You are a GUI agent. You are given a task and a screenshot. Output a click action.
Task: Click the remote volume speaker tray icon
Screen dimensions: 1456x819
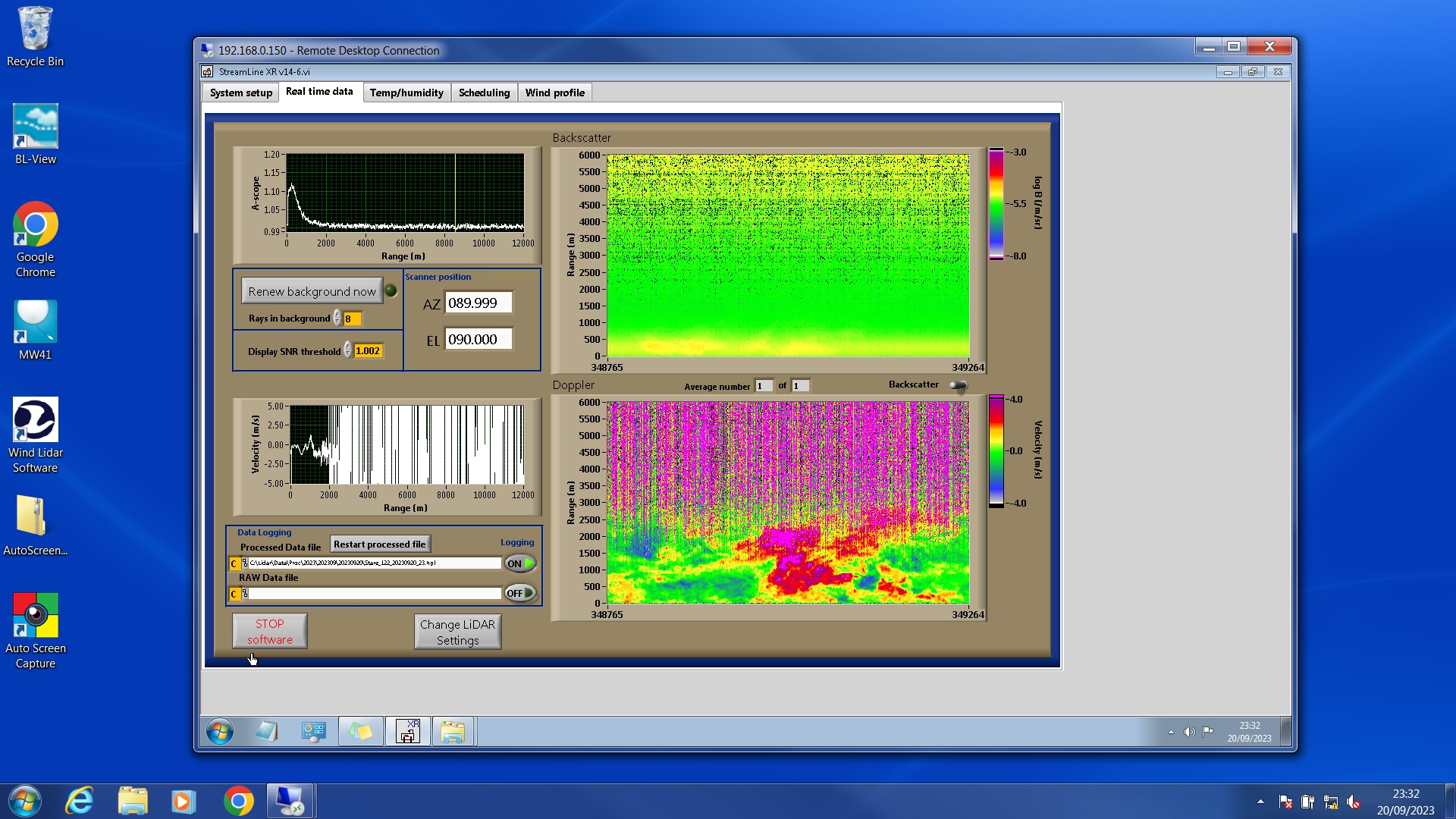1189,732
